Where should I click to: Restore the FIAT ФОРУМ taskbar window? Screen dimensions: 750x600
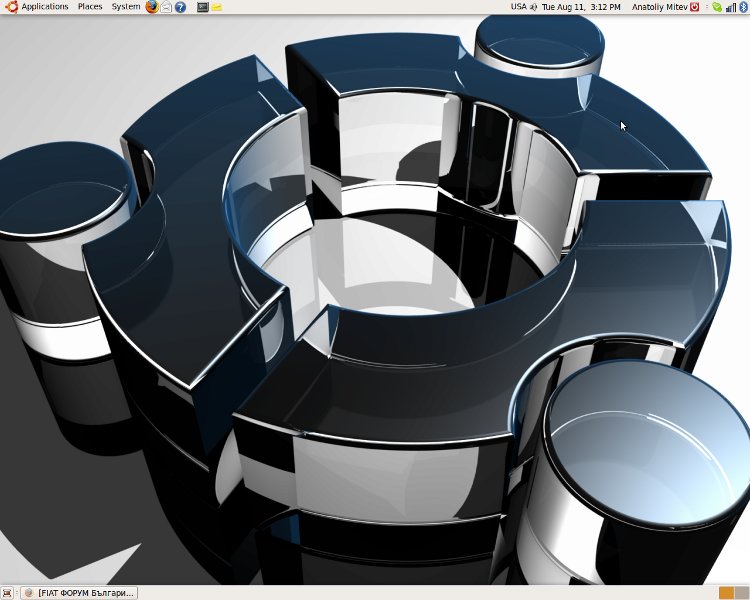click(79, 593)
